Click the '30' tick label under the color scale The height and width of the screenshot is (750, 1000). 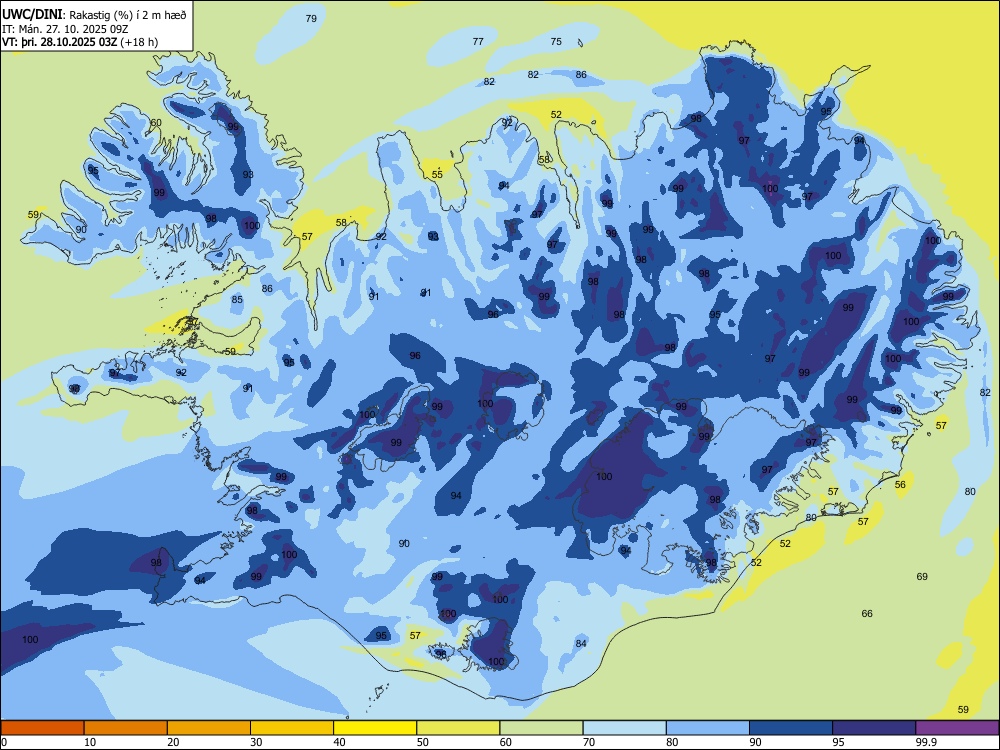(256, 742)
